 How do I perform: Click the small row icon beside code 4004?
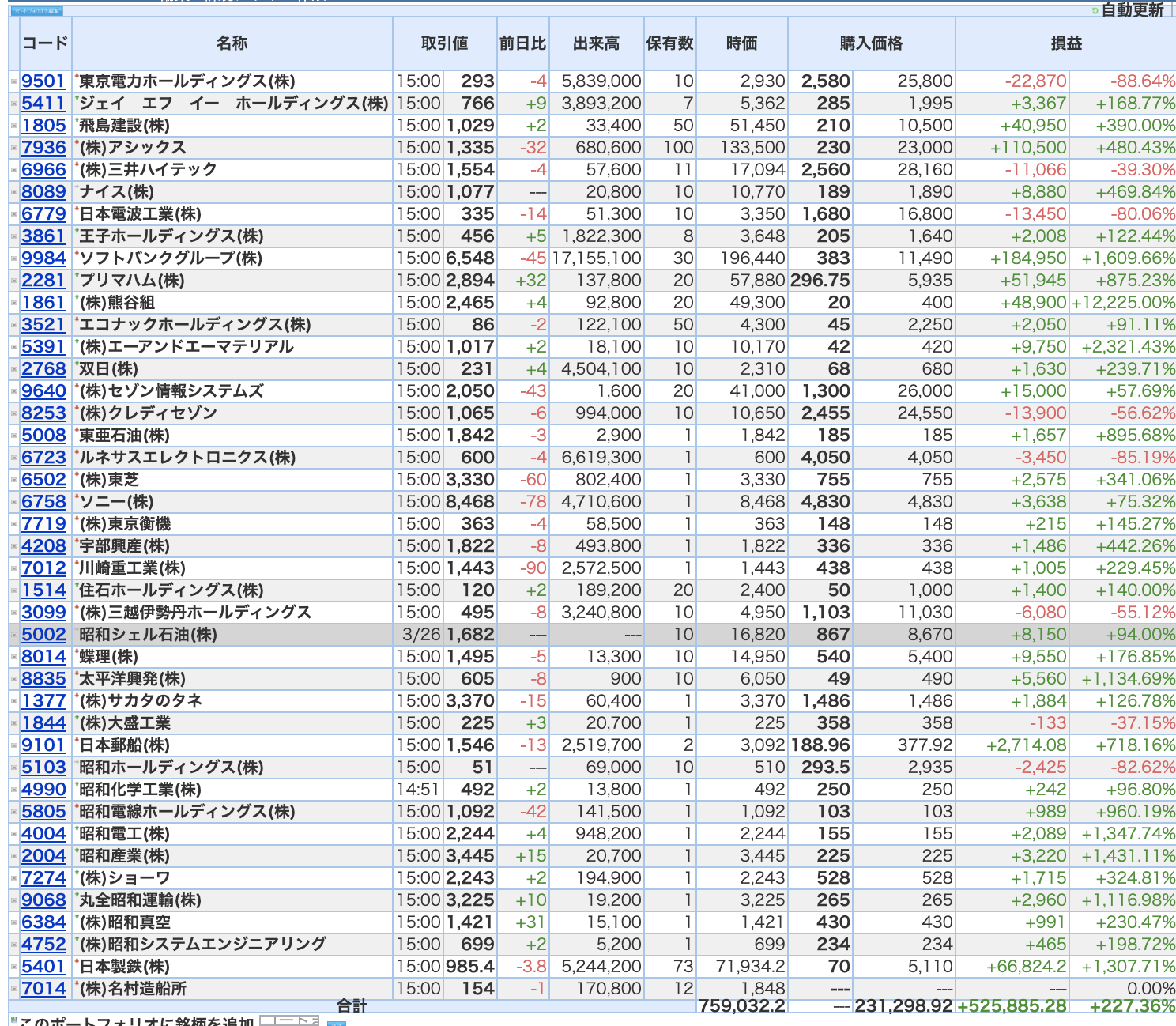[14, 834]
